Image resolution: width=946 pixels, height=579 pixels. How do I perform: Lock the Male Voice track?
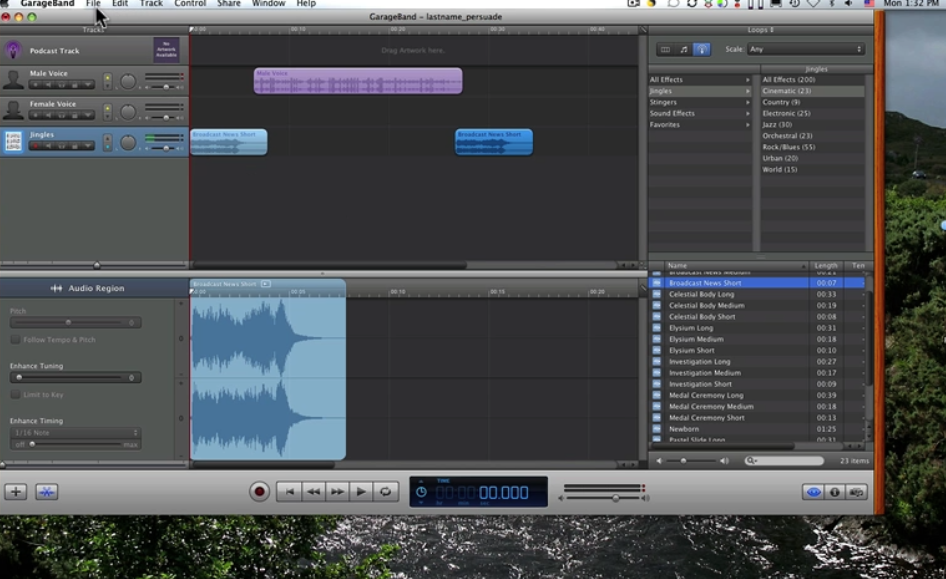[x=75, y=85]
